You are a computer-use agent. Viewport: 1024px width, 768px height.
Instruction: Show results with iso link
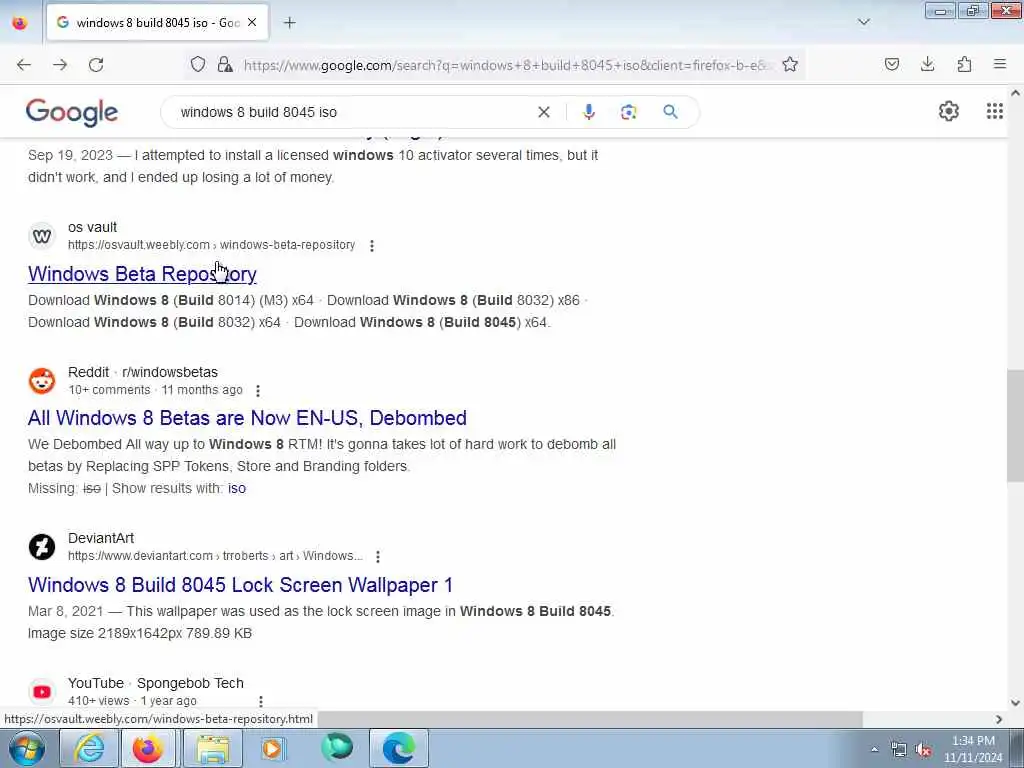coord(237,488)
